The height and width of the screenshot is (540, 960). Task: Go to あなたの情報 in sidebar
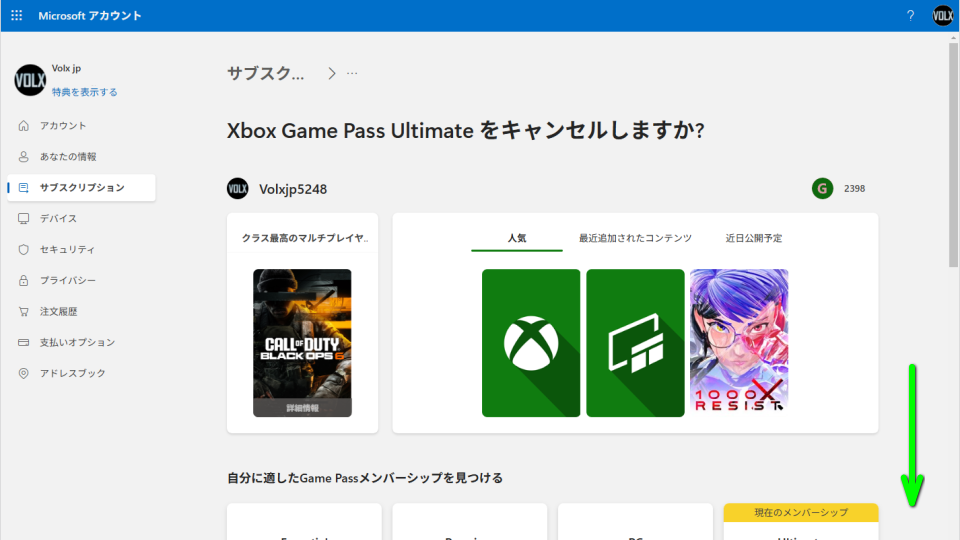68,157
